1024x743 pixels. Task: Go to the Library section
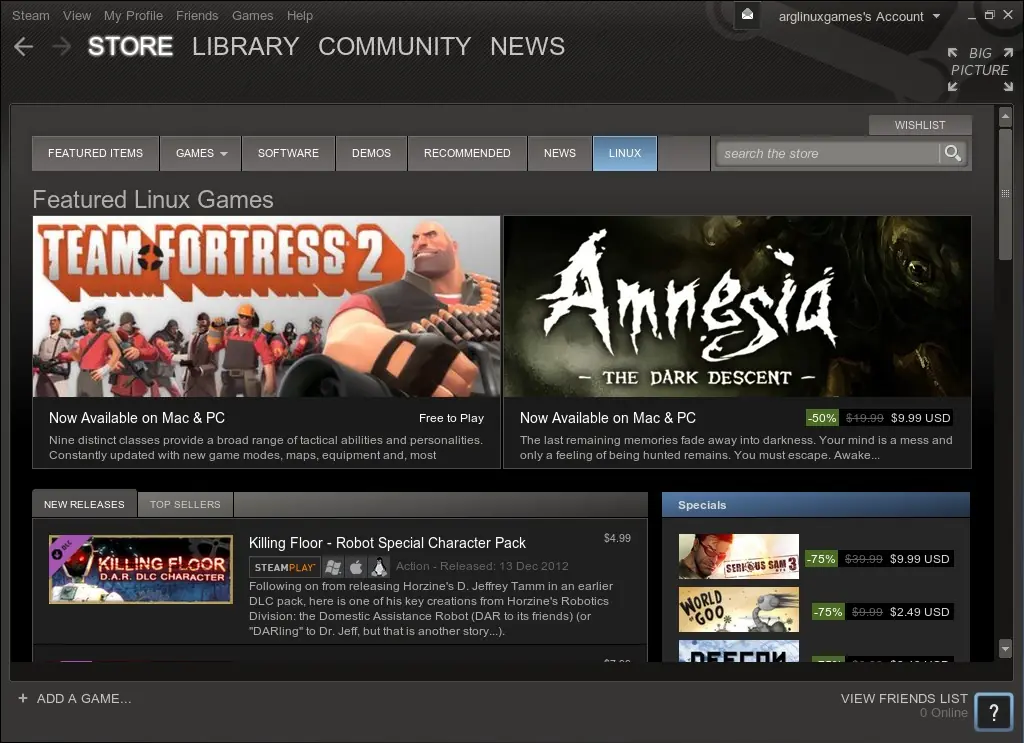pyautogui.click(x=246, y=46)
